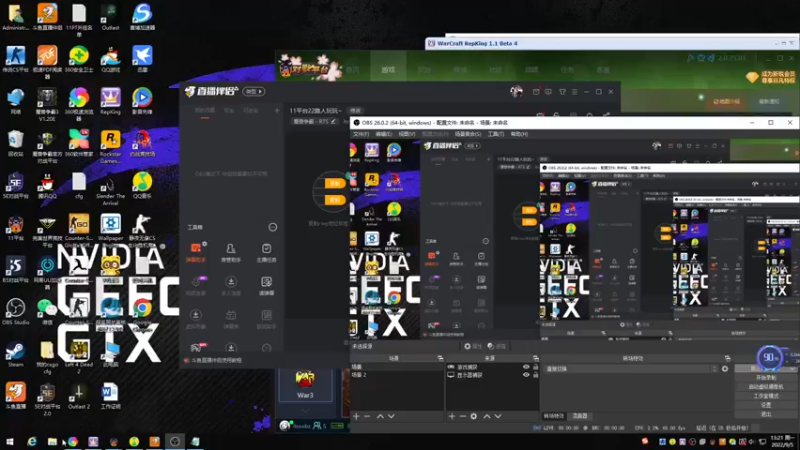Viewport: 800px width, 450px height.
Task: Remove the selected source in OBS
Action: (463, 416)
